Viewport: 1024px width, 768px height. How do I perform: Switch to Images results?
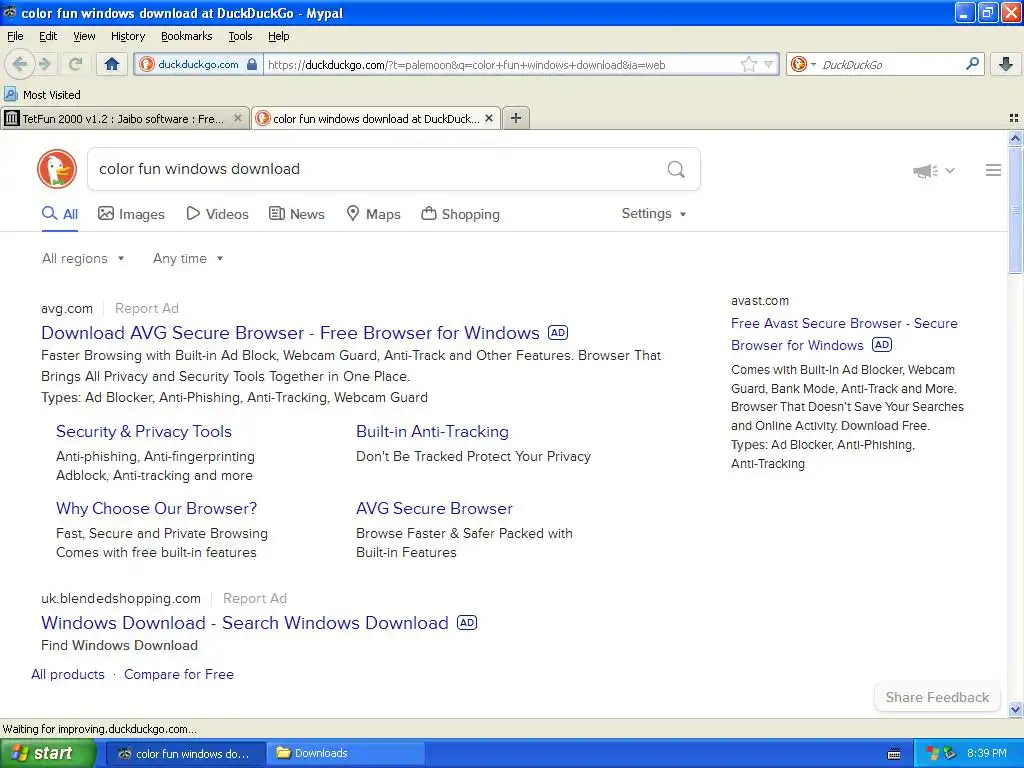[131, 214]
